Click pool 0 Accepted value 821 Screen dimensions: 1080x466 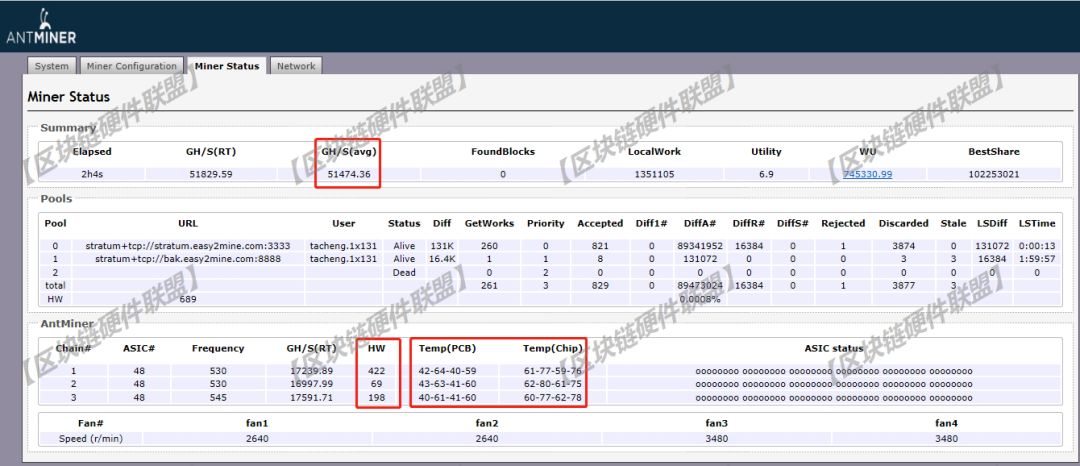599,246
